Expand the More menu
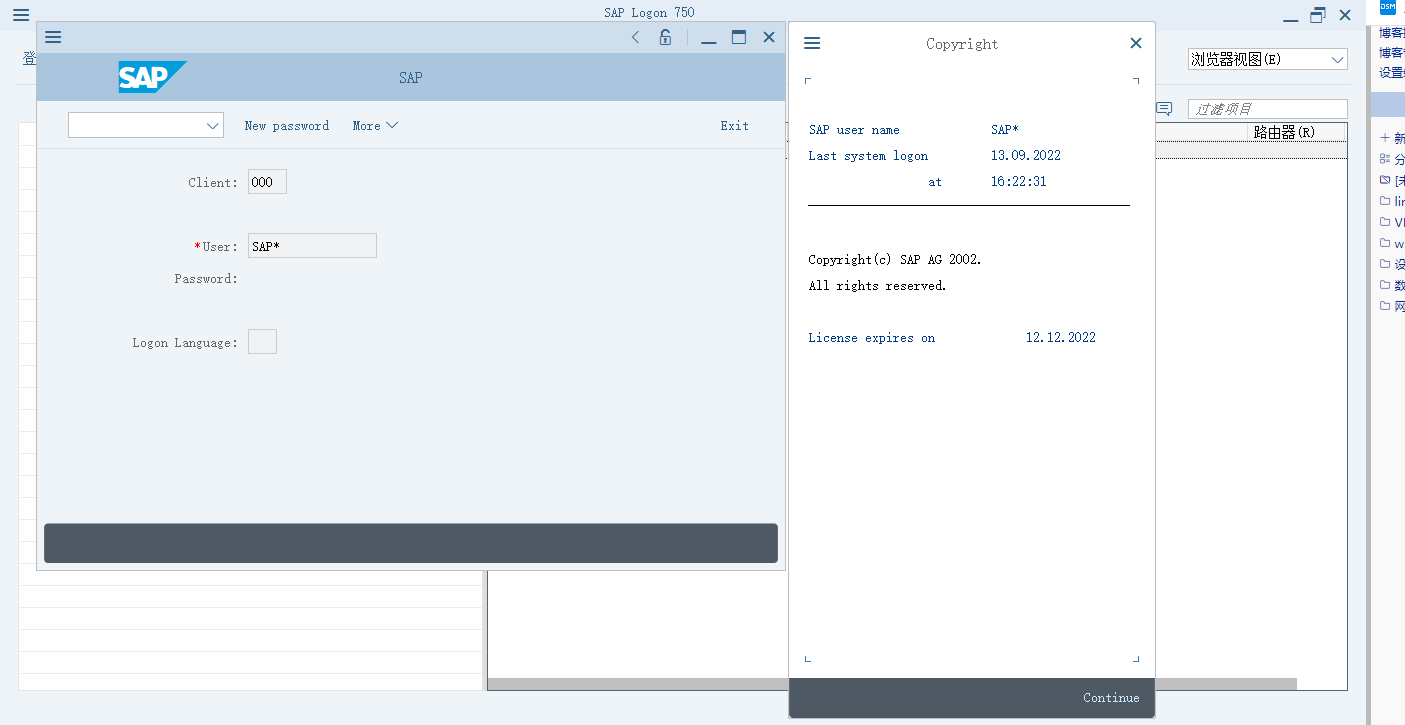Image resolution: width=1405 pixels, height=725 pixels. 375,125
